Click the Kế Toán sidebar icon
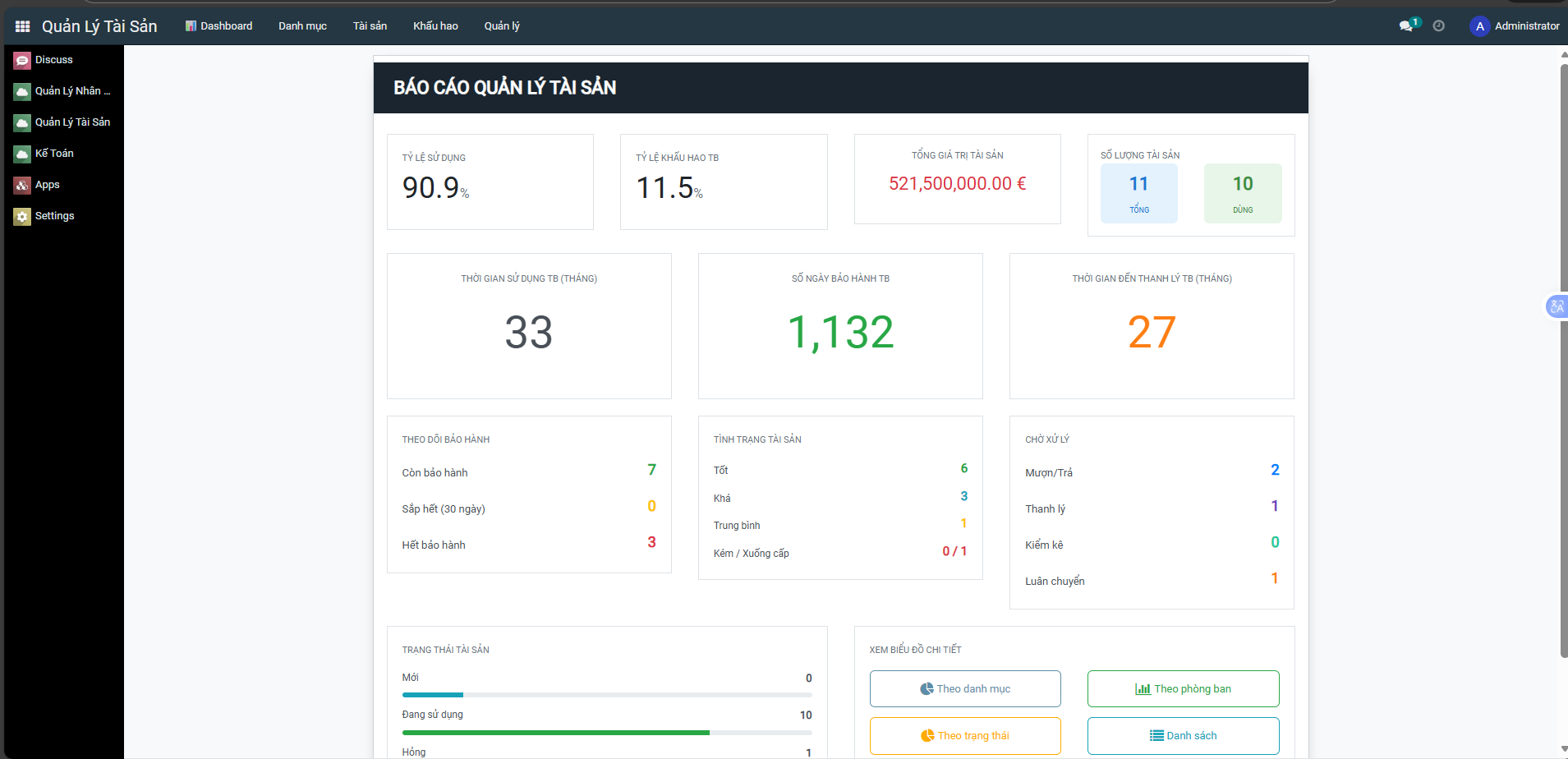 pyautogui.click(x=22, y=154)
